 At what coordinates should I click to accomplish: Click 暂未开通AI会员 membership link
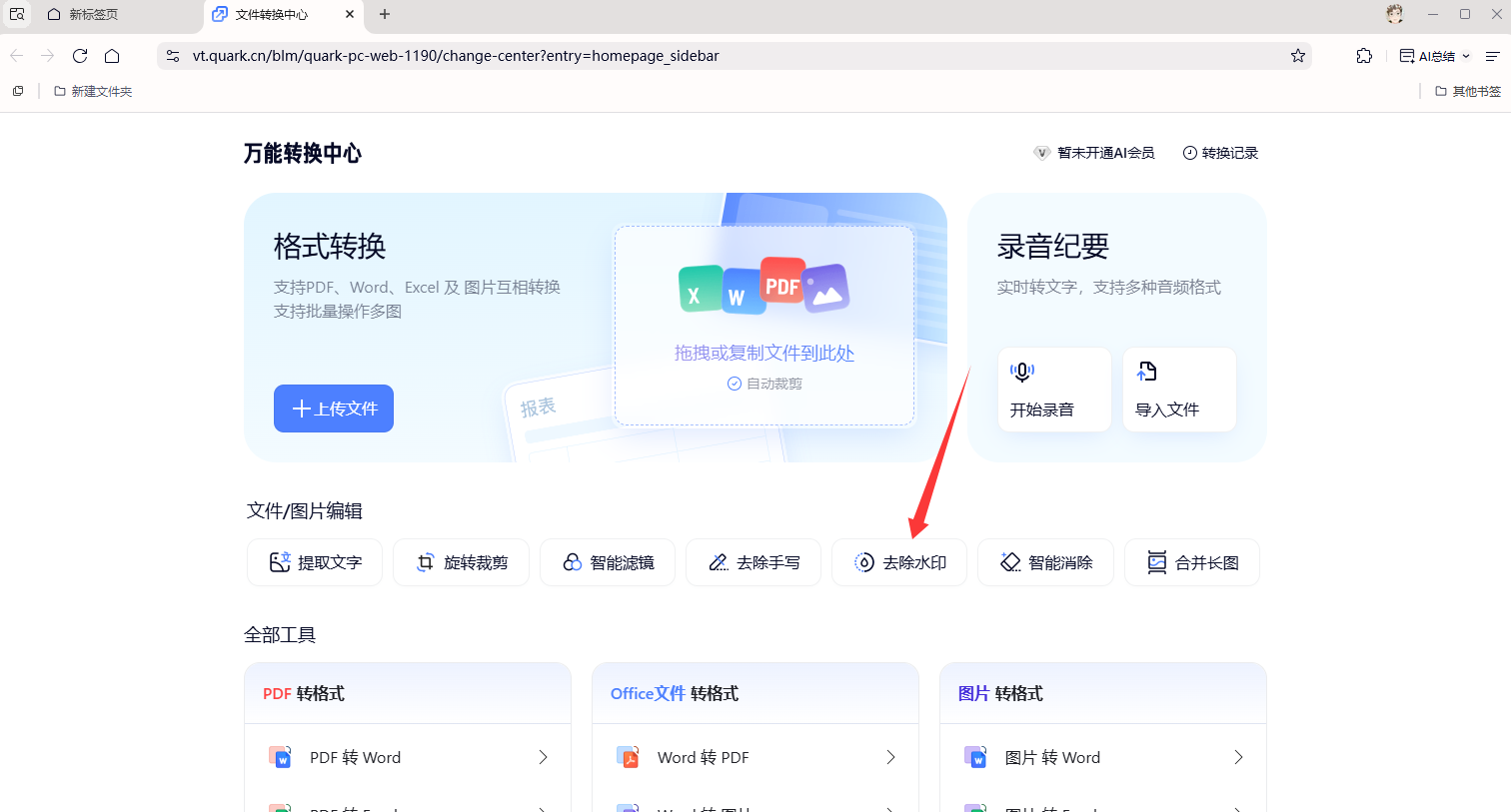pyautogui.click(x=1094, y=153)
